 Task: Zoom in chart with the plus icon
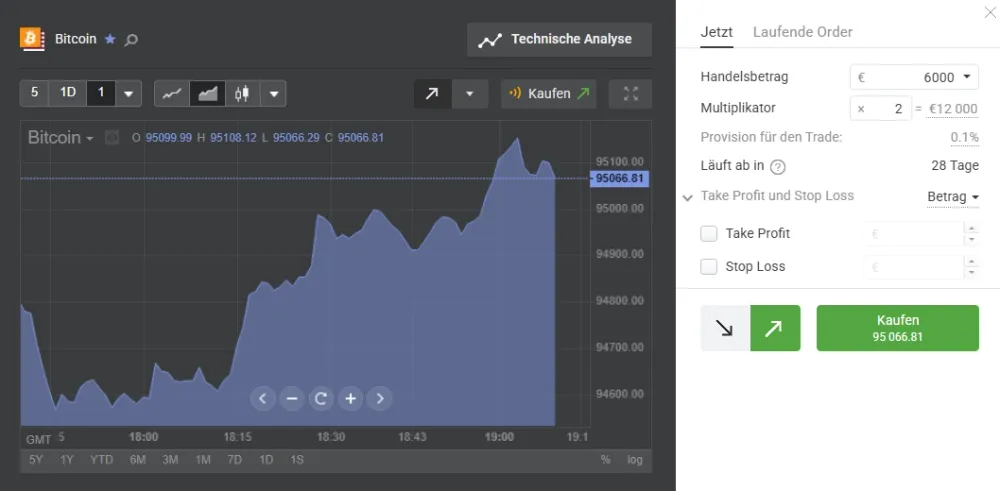coord(350,399)
